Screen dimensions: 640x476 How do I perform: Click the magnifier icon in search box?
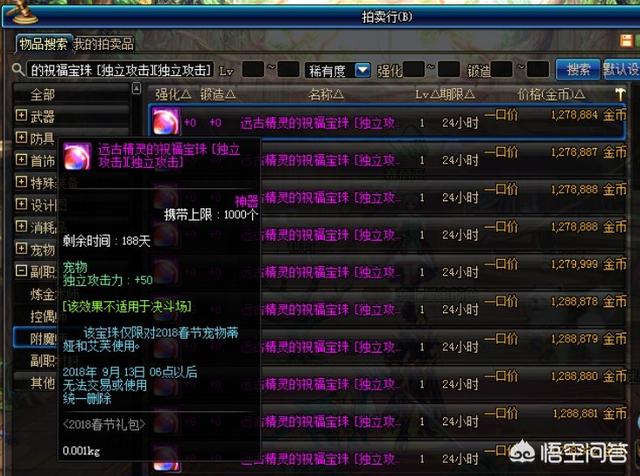(20, 70)
